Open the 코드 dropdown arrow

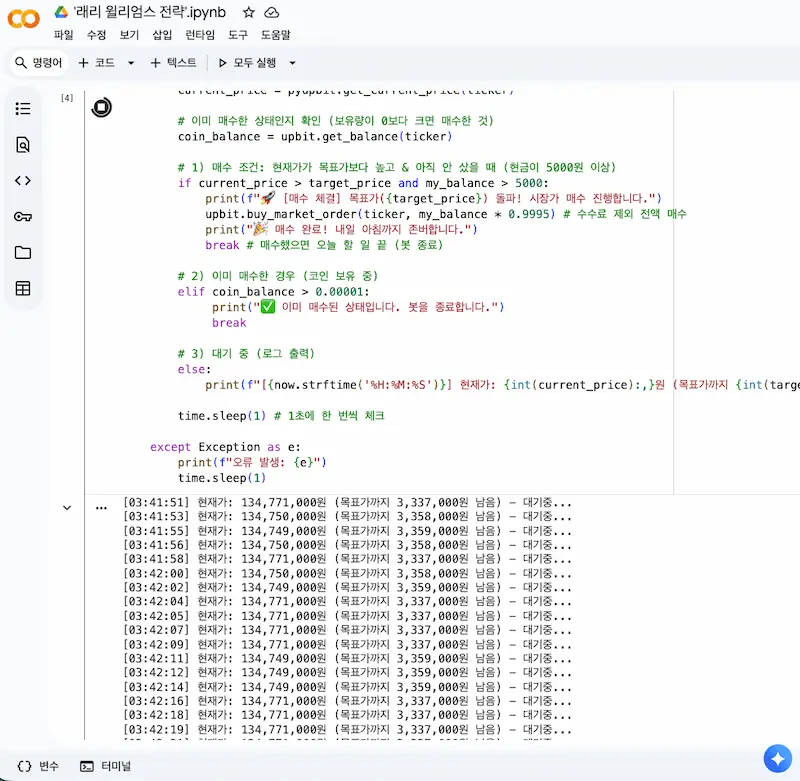(131, 63)
